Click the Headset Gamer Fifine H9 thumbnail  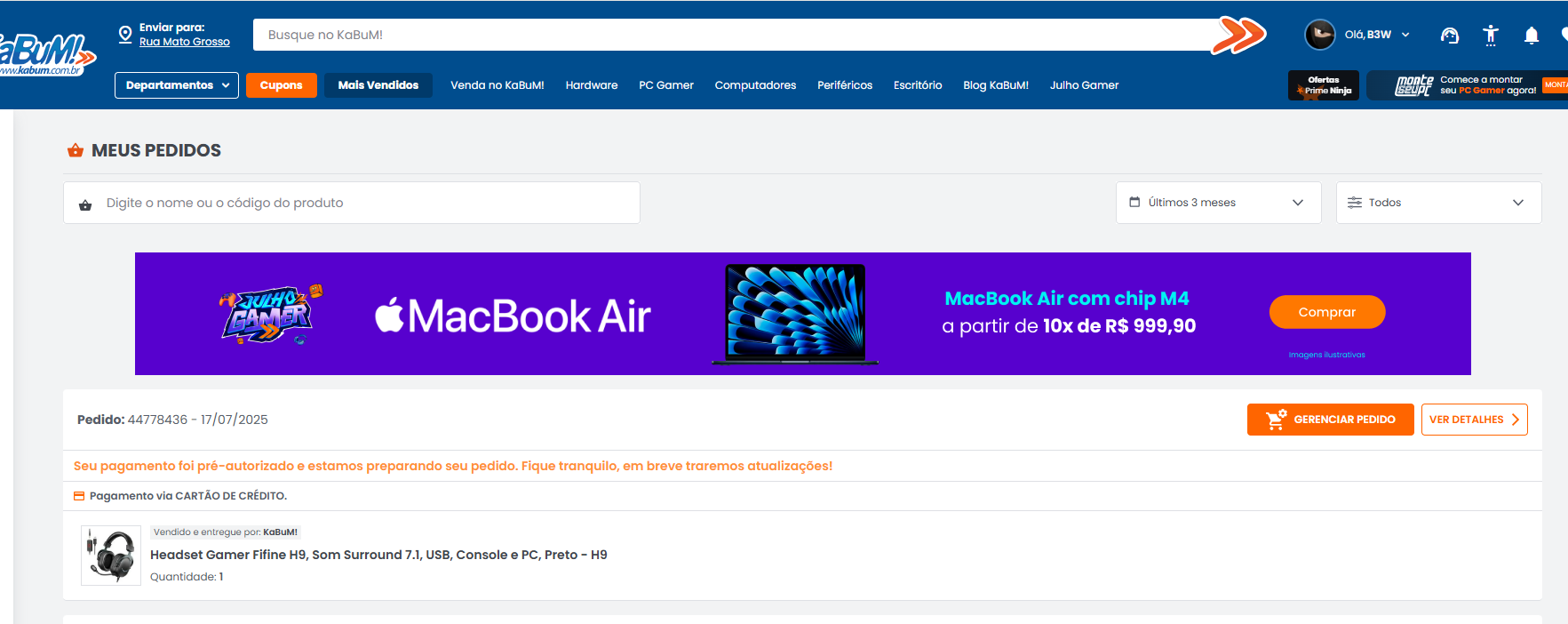(111, 555)
